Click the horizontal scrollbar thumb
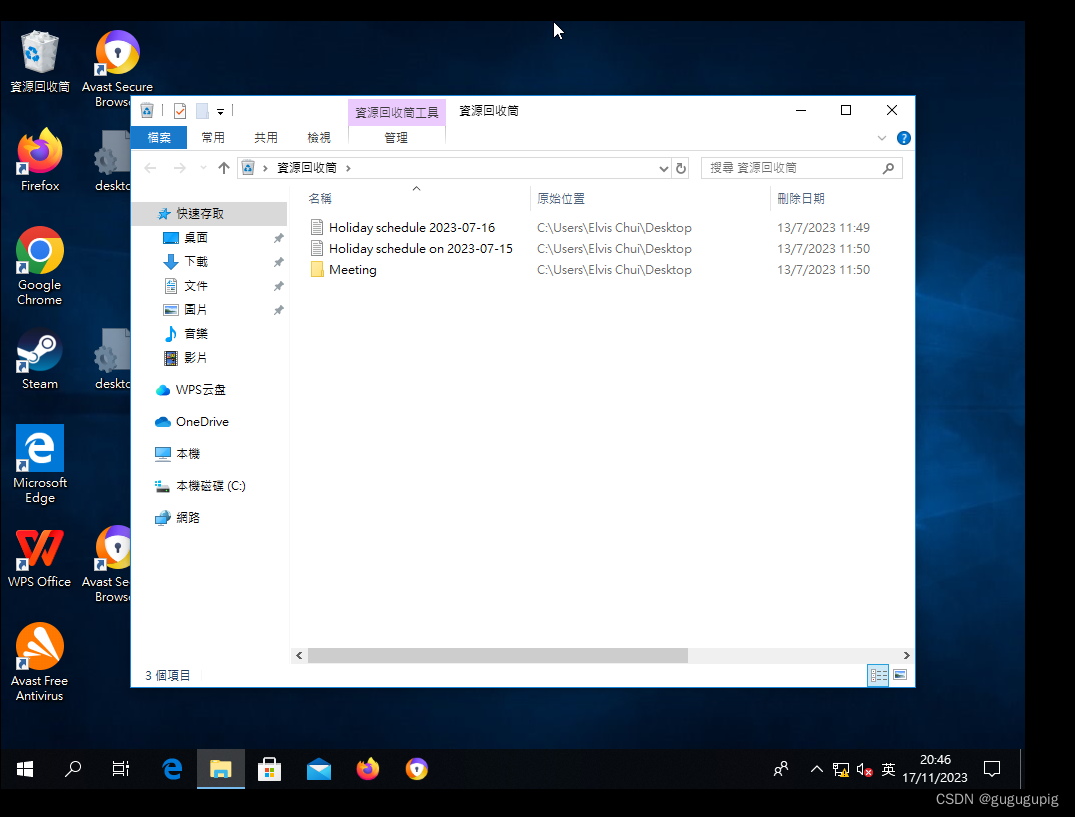This screenshot has width=1075, height=817. pos(498,656)
